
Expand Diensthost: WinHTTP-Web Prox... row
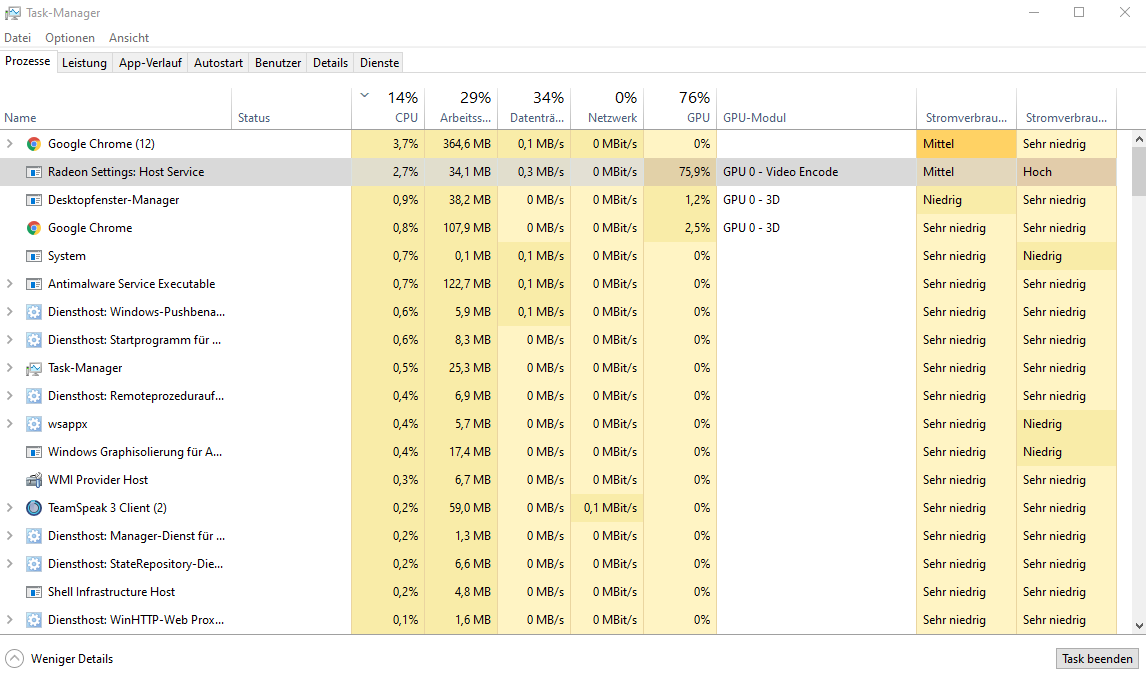point(10,620)
